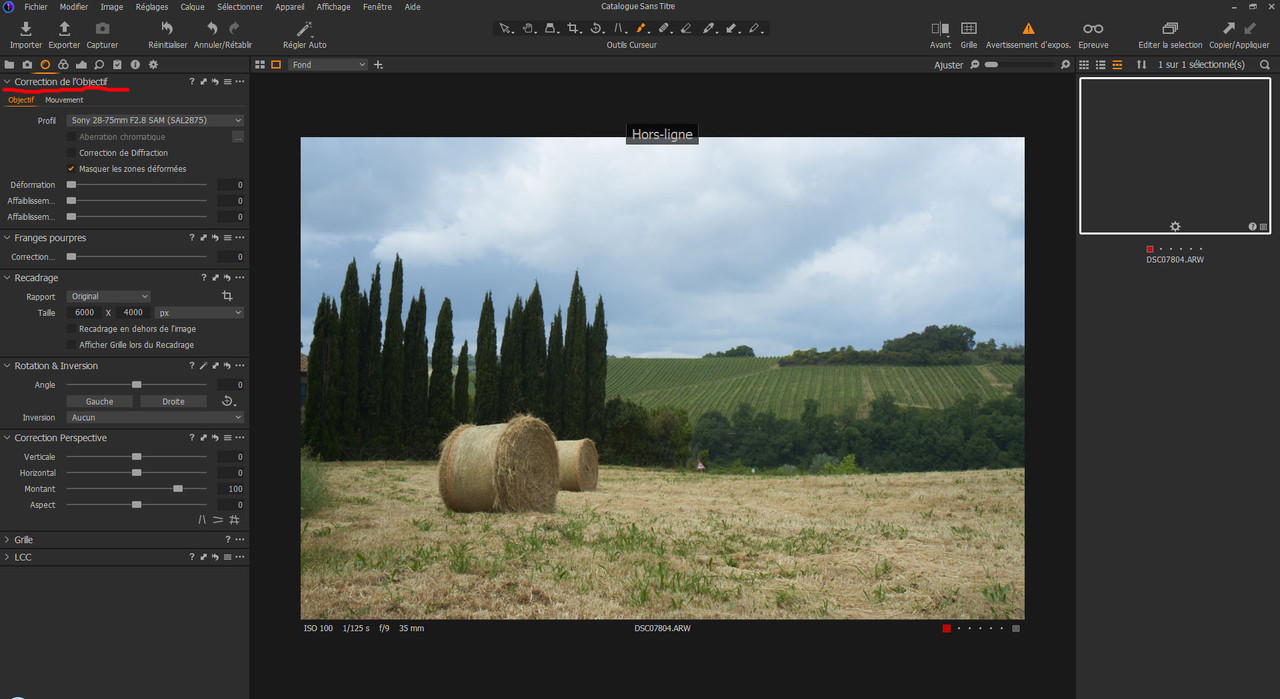1280x699 pixels.
Task: Open the Color circles tool tab
Action: coord(63,65)
